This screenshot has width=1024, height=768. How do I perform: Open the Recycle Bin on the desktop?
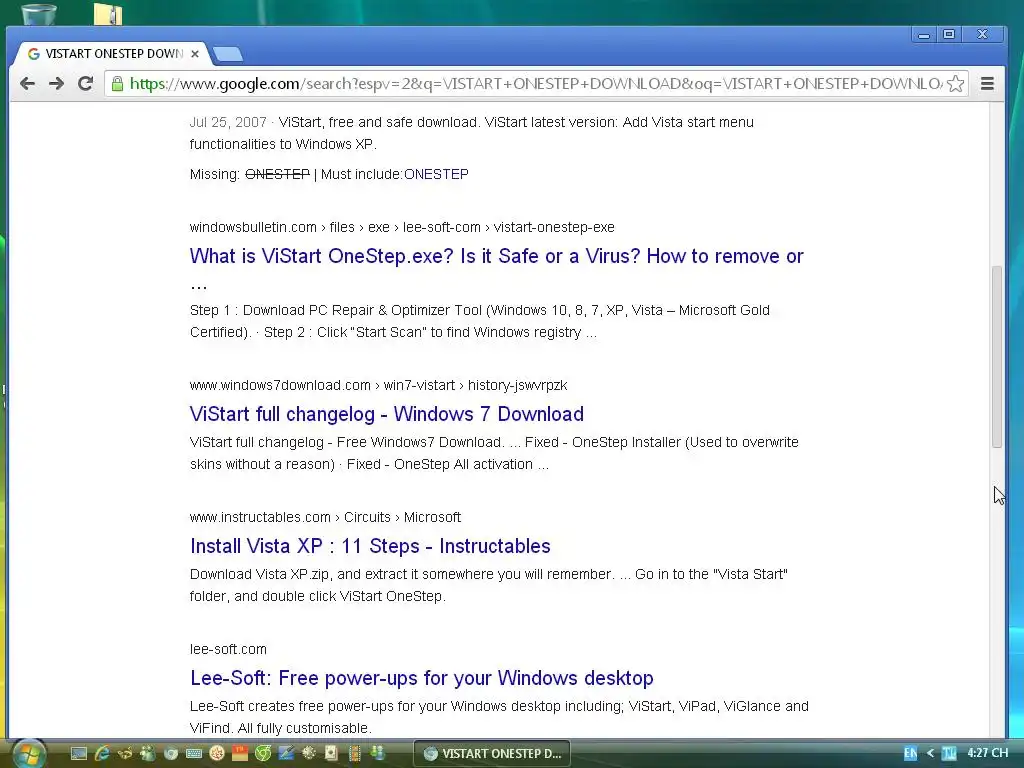39,13
